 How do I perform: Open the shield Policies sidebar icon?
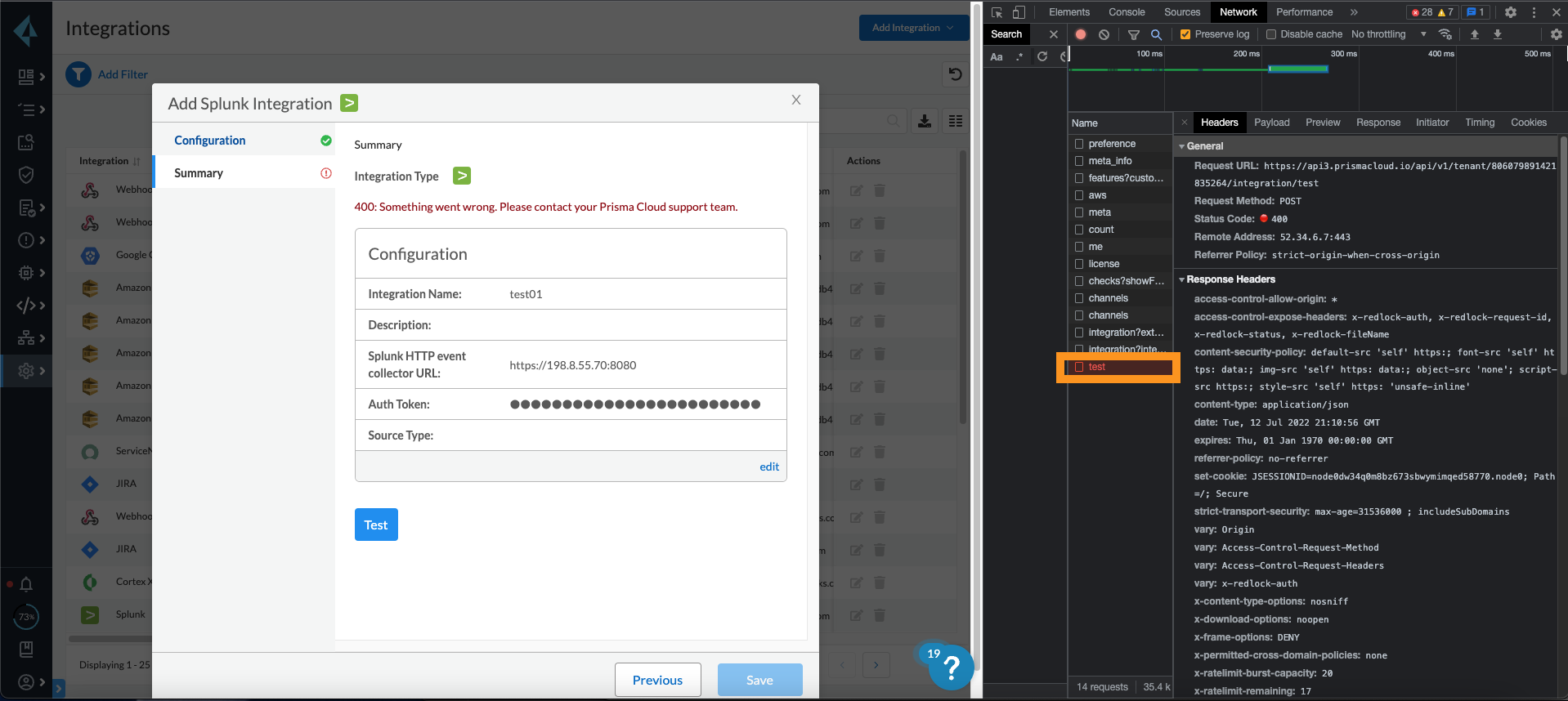(26, 175)
